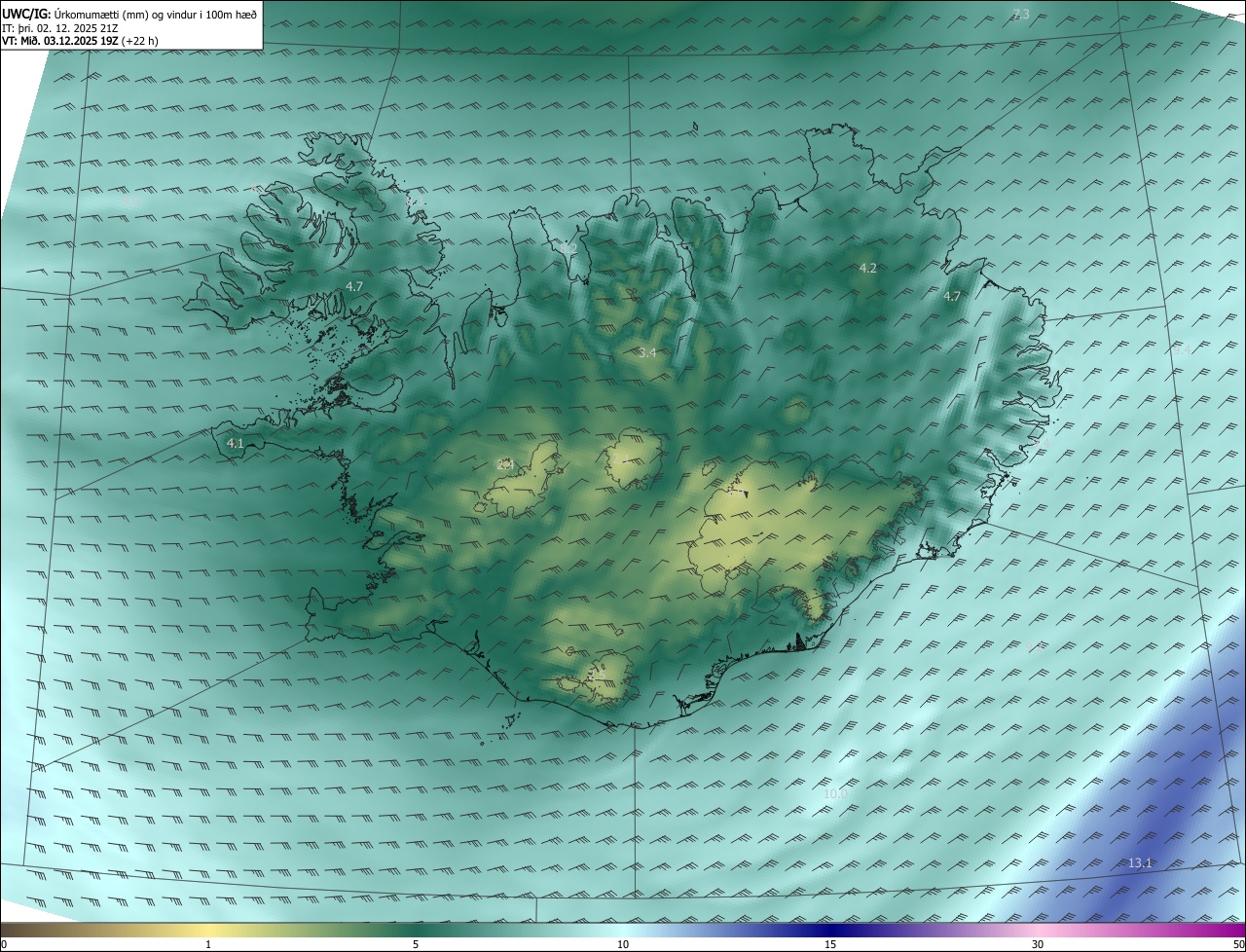The width and height of the screenshot is (1246, 952).
Task: Click the 1 tick on color scale
Action: coord(208,944)
